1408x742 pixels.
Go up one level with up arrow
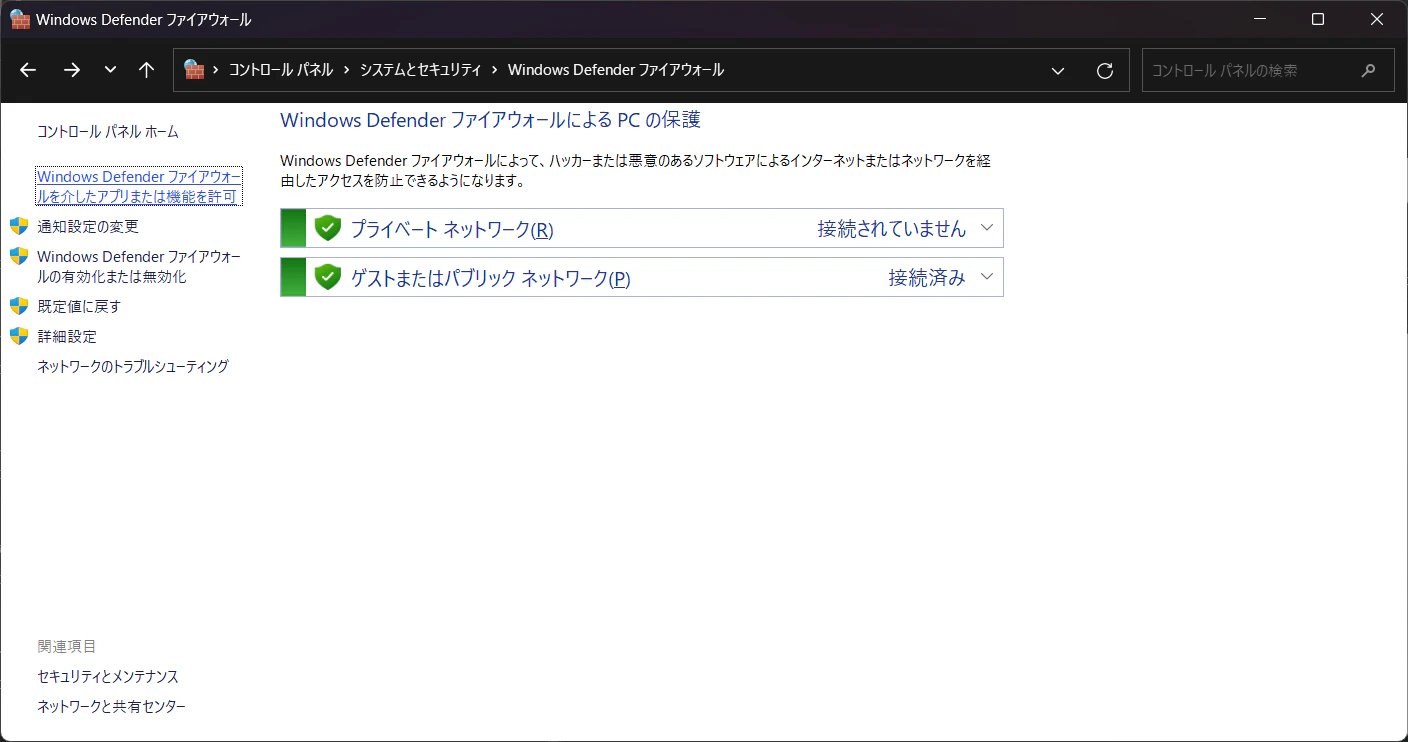point(147,70)
